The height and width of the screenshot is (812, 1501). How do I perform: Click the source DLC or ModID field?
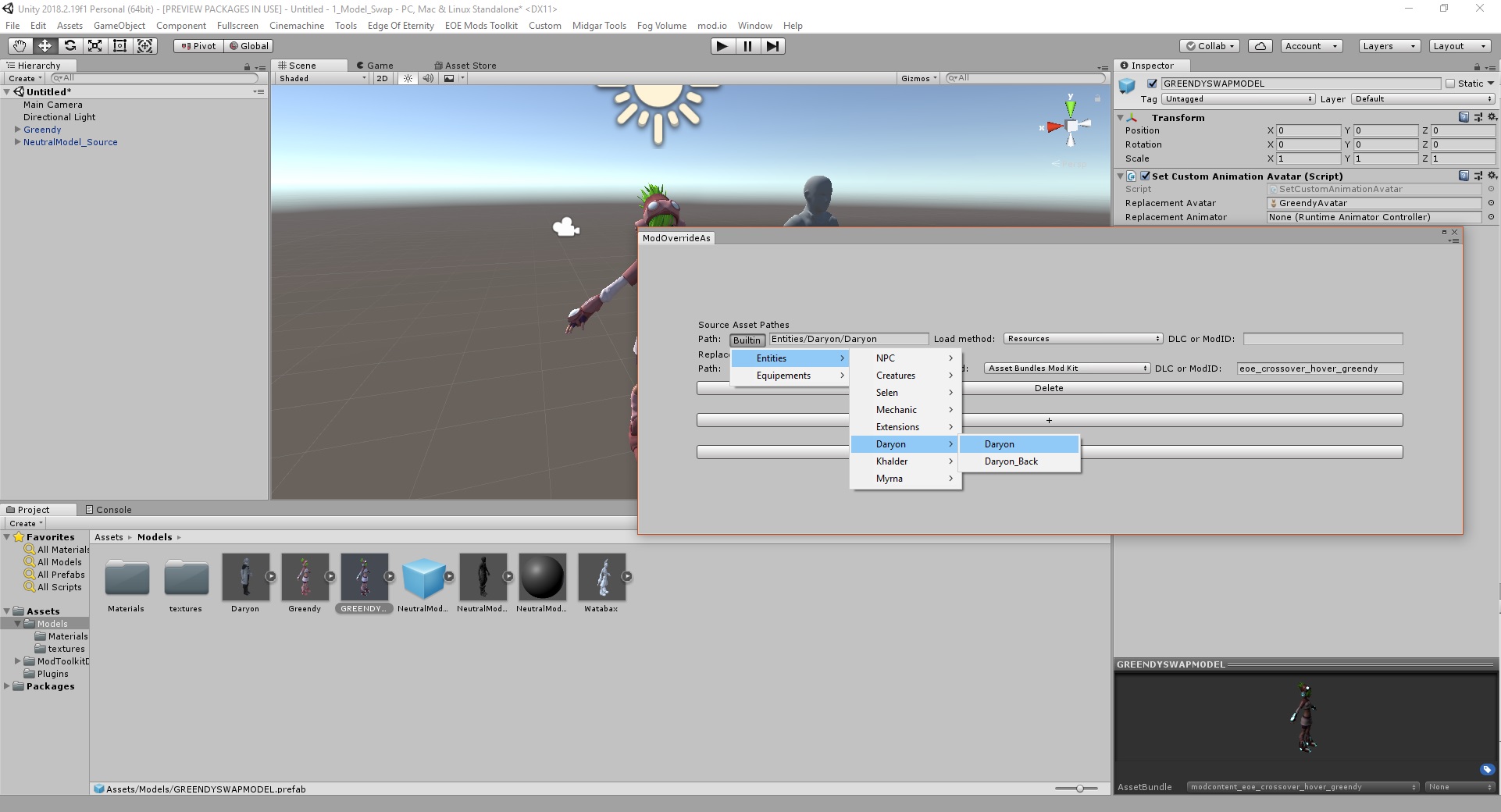(x=1323, y=339)
